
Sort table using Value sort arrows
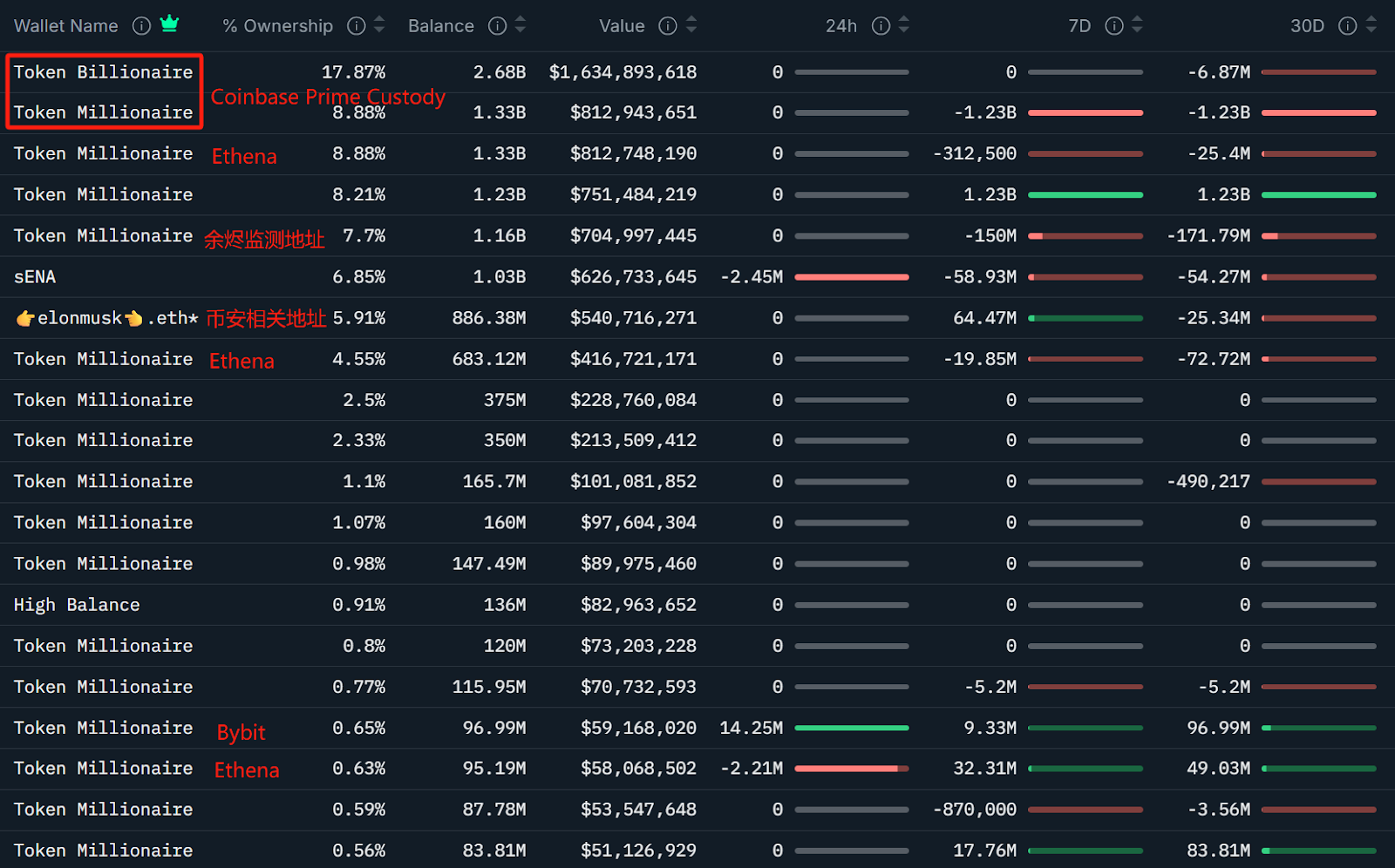click(691, 25)
